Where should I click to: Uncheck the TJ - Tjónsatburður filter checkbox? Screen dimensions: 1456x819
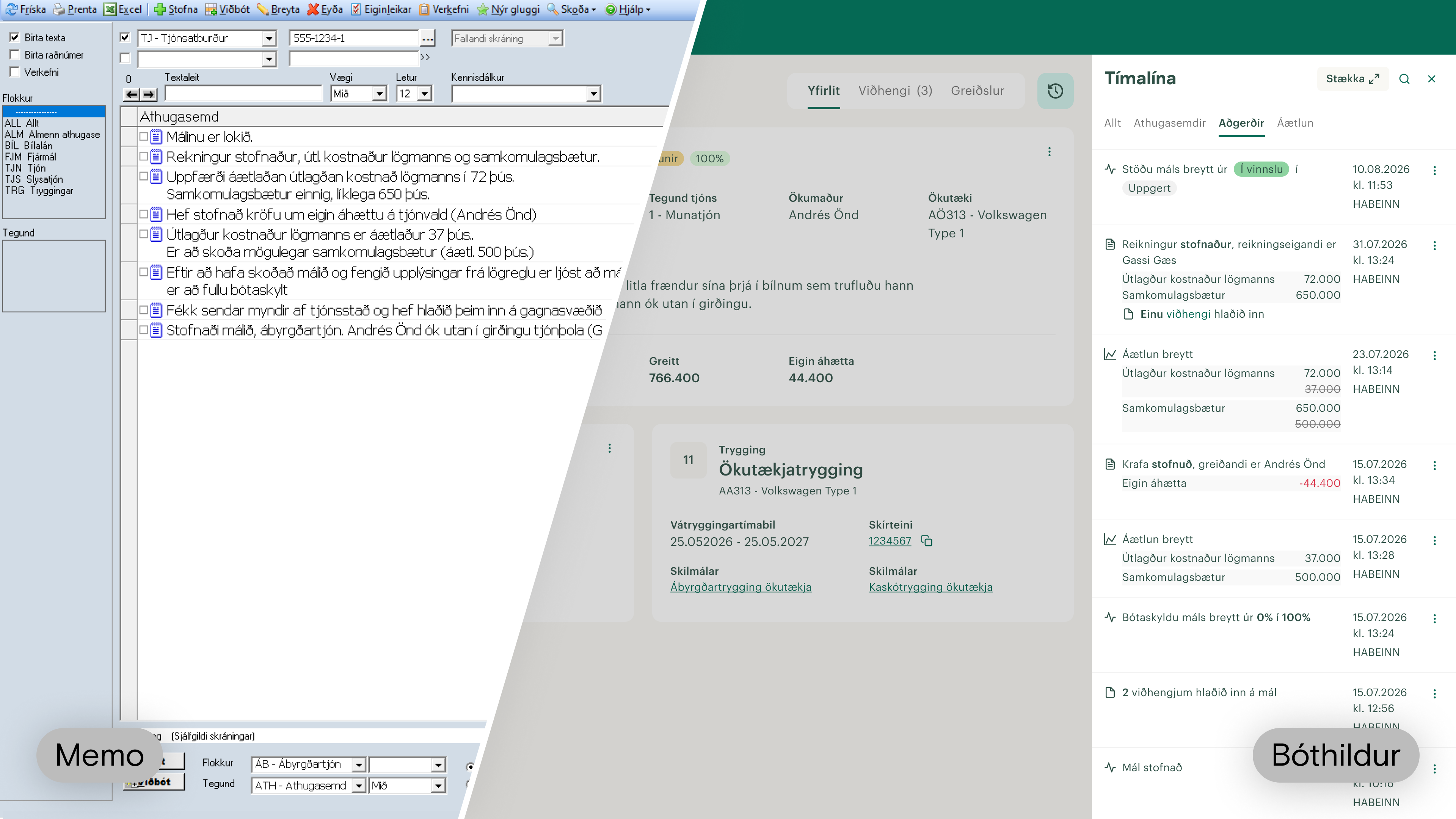126,38
